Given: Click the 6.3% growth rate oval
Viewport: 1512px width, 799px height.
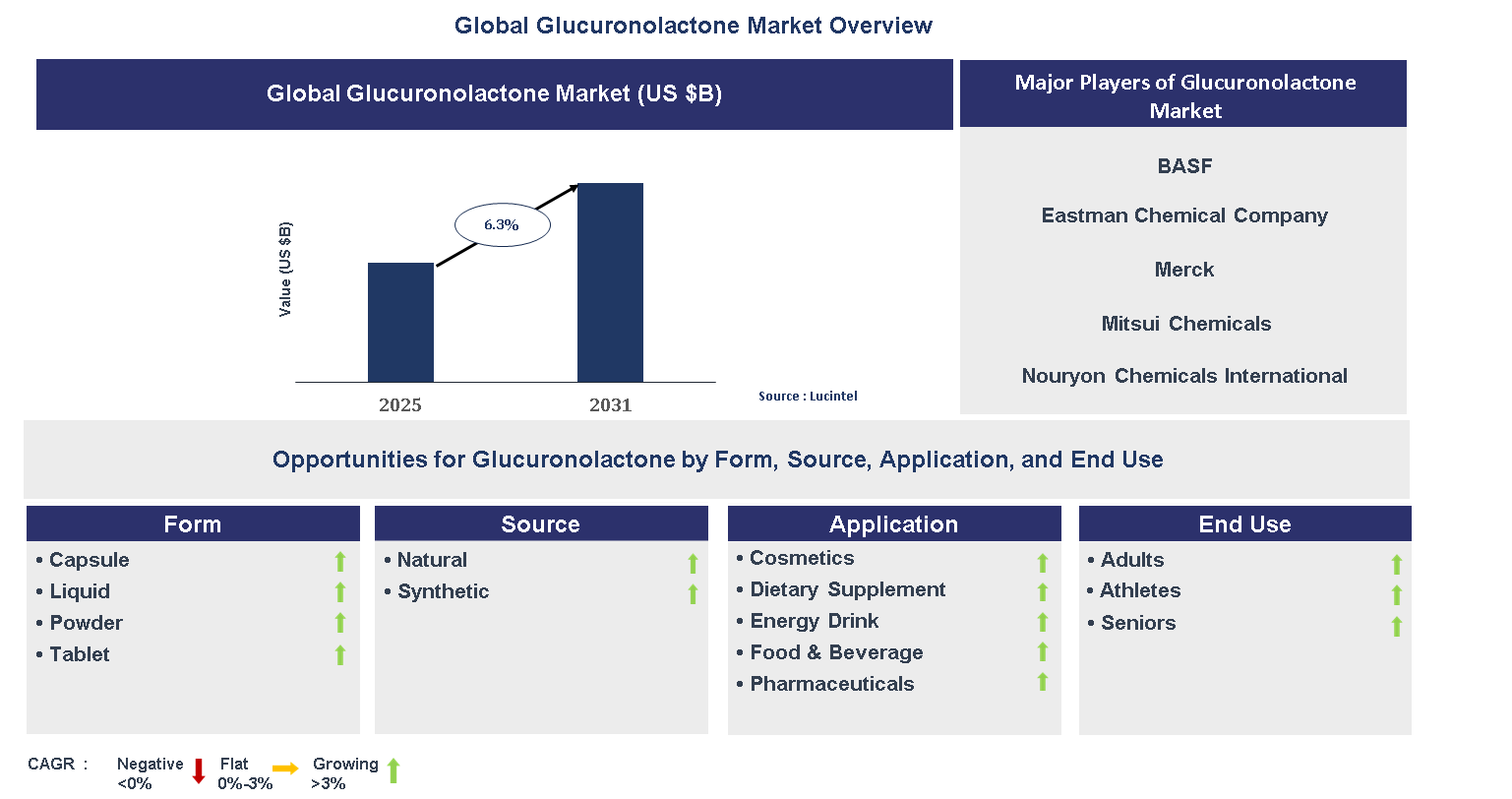Looking at the screenshot, I should point(502,225).
